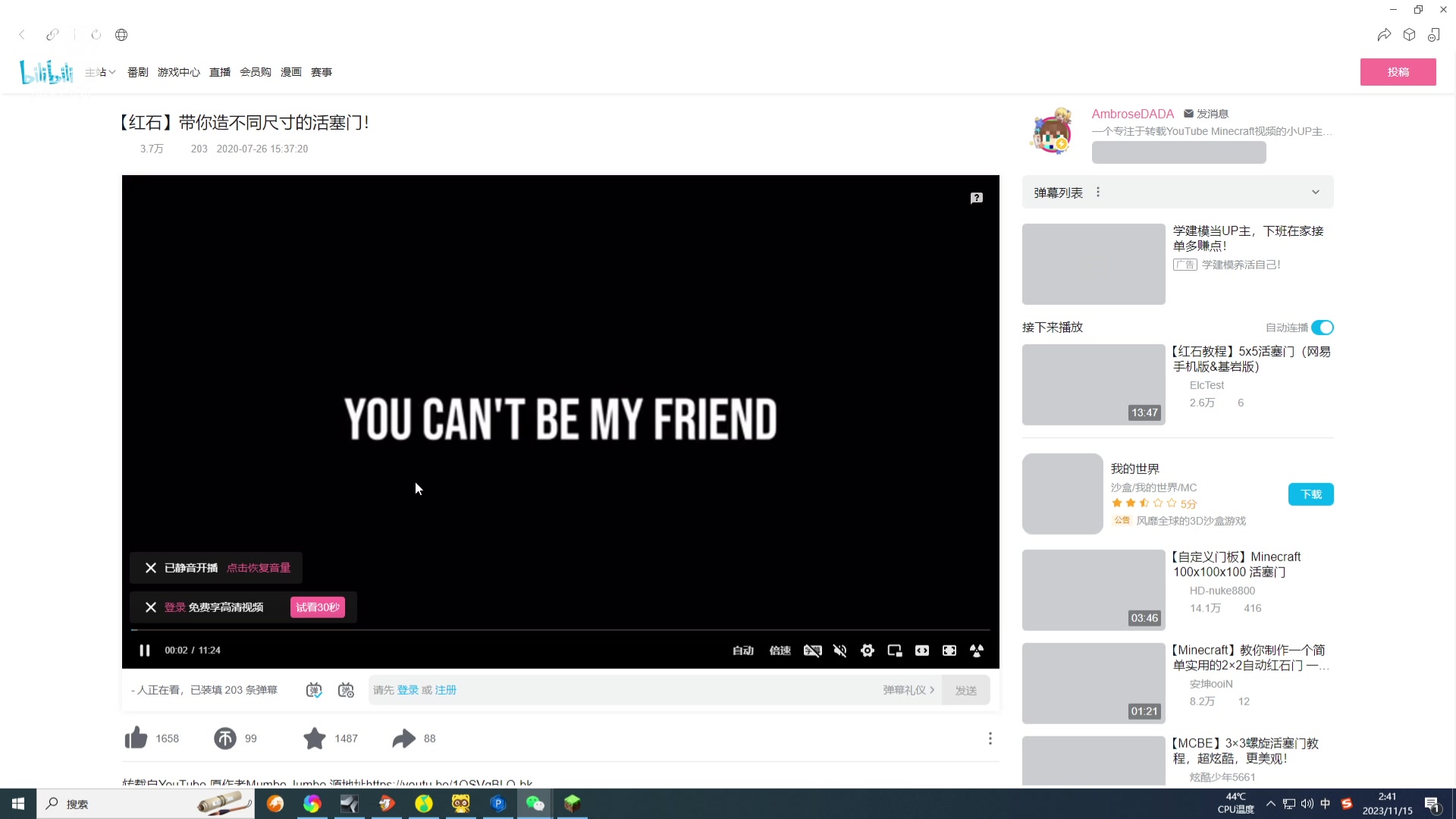Enable picture-in-picture mode

tap(894, 651)
